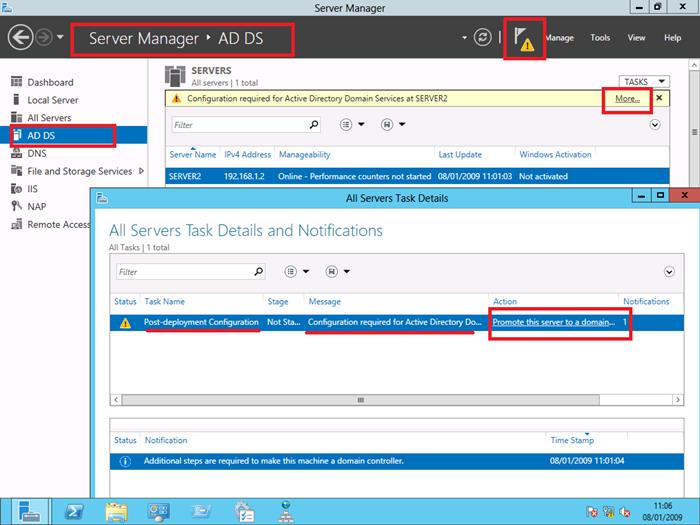Select DNS in the sidebar

(37, 153)
